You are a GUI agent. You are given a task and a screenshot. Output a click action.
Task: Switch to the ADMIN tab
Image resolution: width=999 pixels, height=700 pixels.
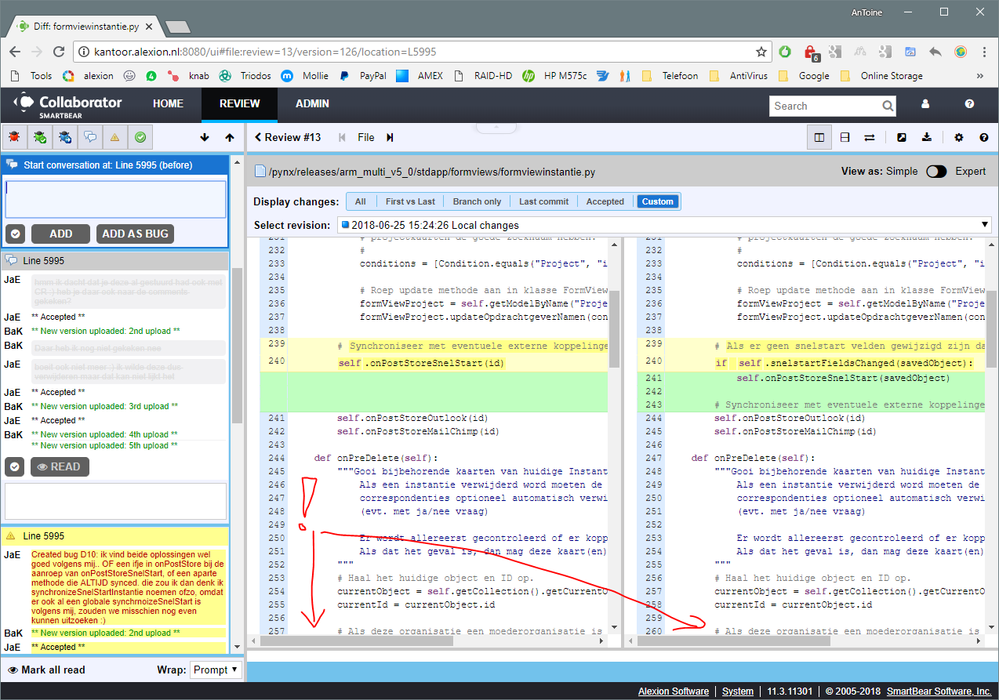311,103
